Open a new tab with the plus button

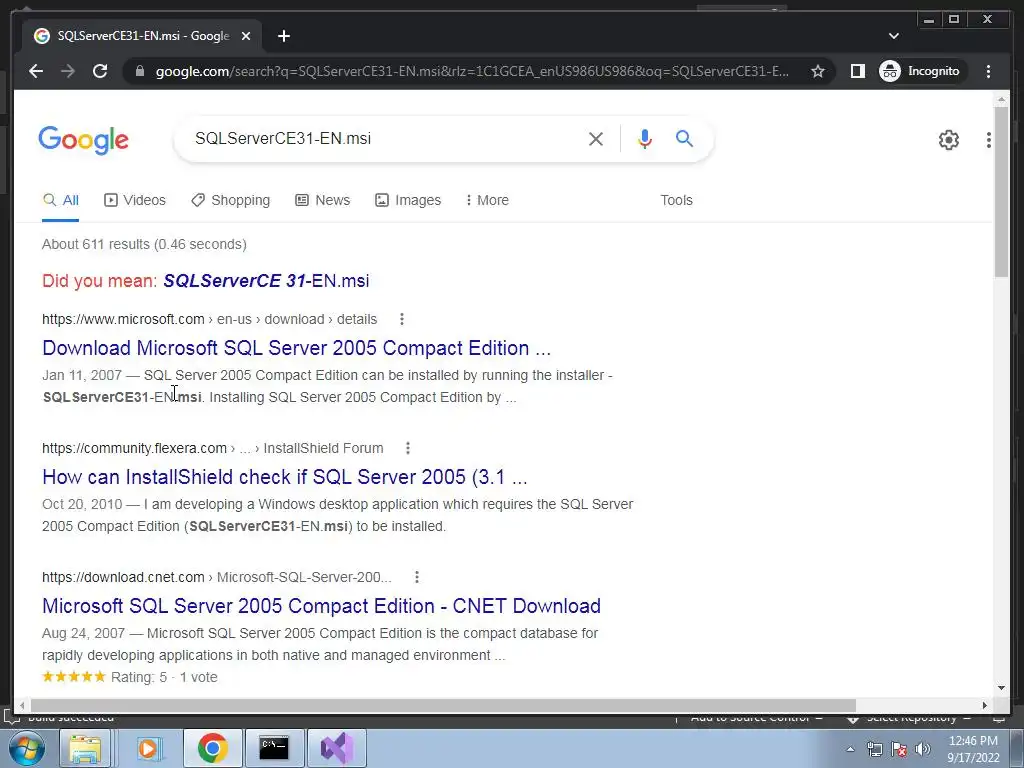(x=283, y=36)
